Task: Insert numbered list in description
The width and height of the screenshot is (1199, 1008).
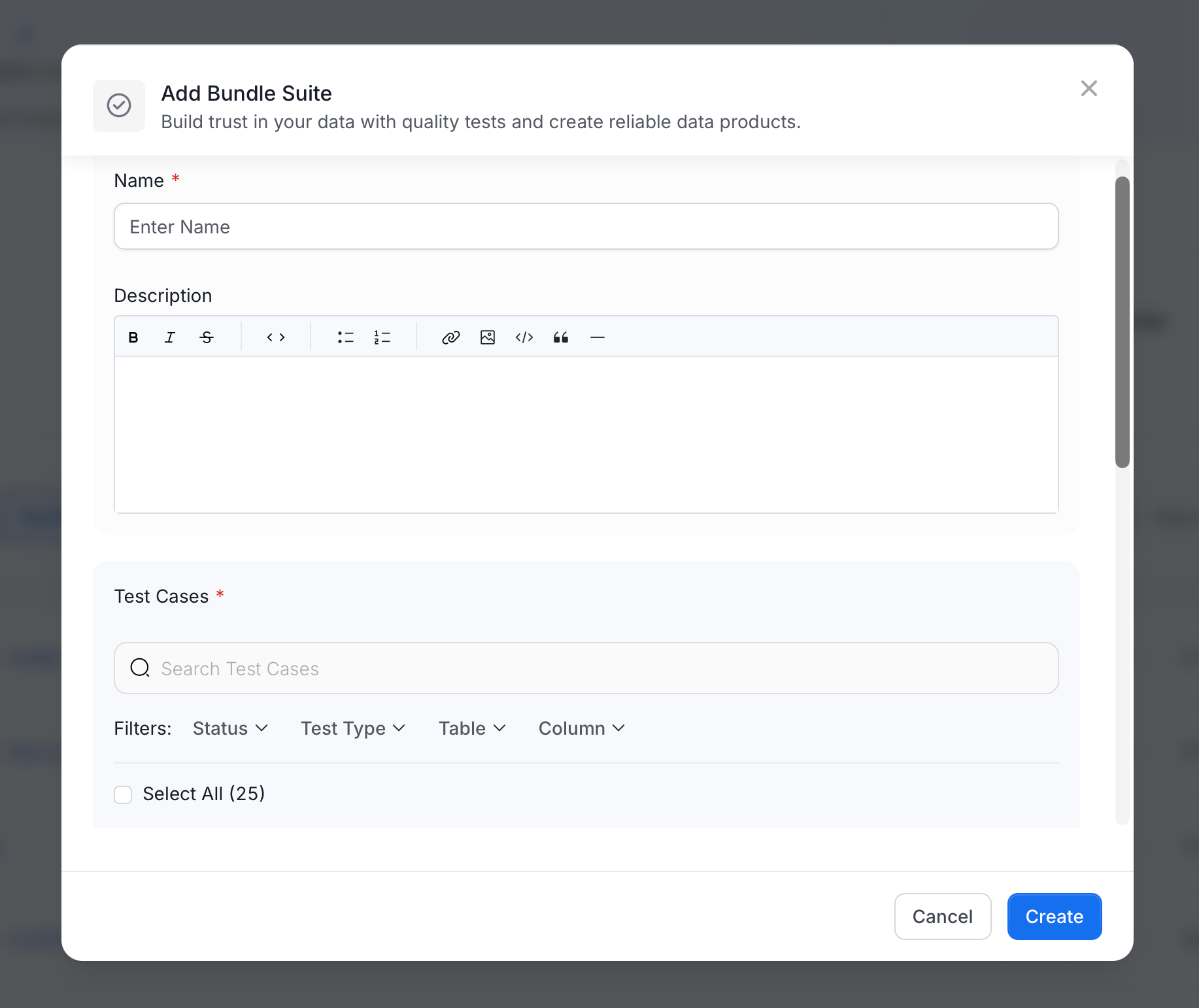Action: coord(382,337)
